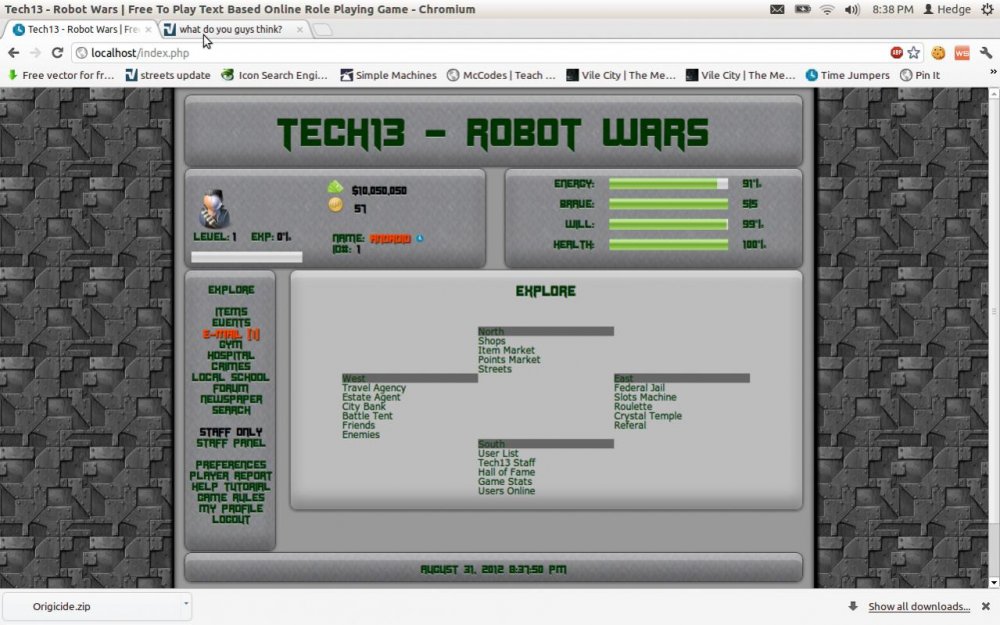
Task: Open the Ubuntu volume indicator
Action: [851, 9]
